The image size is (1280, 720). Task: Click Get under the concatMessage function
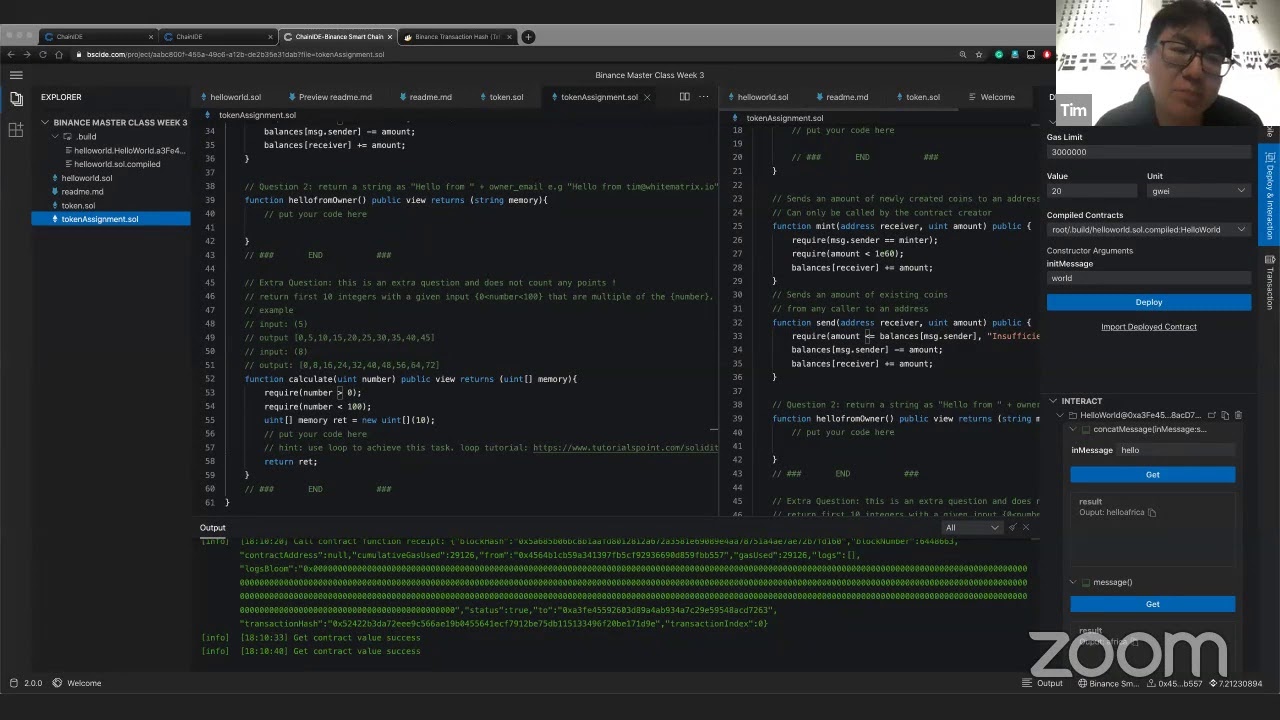tap(1152, 475)
